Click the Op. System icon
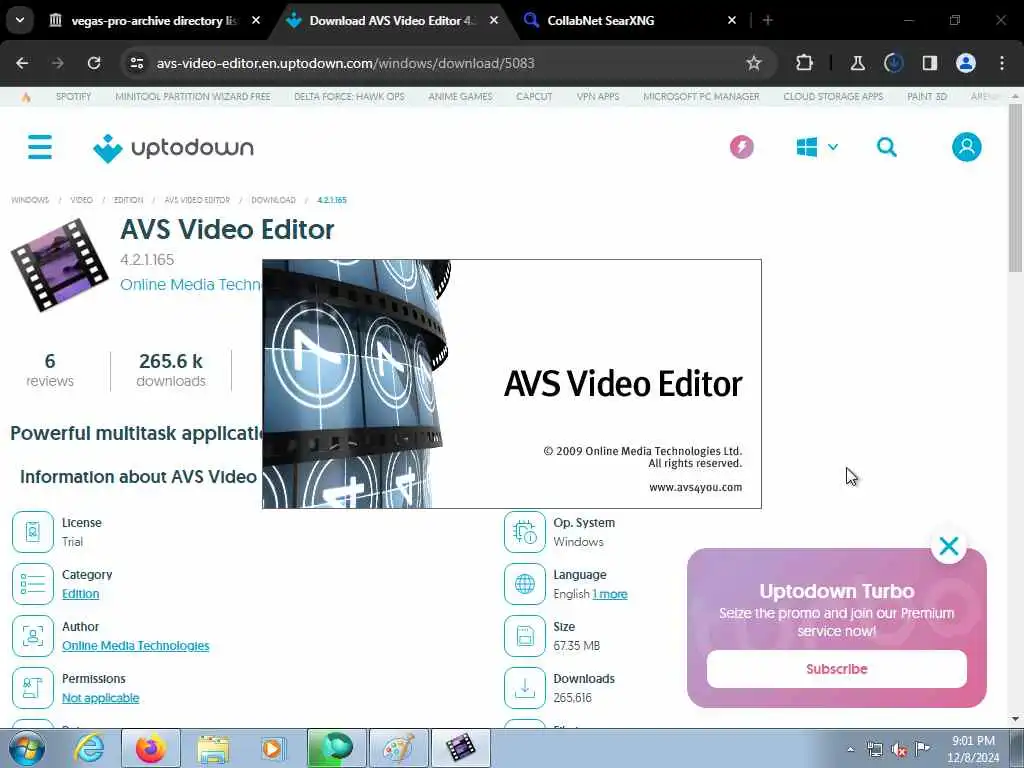This screenshot has height=768, width=1024. point(524,532)
